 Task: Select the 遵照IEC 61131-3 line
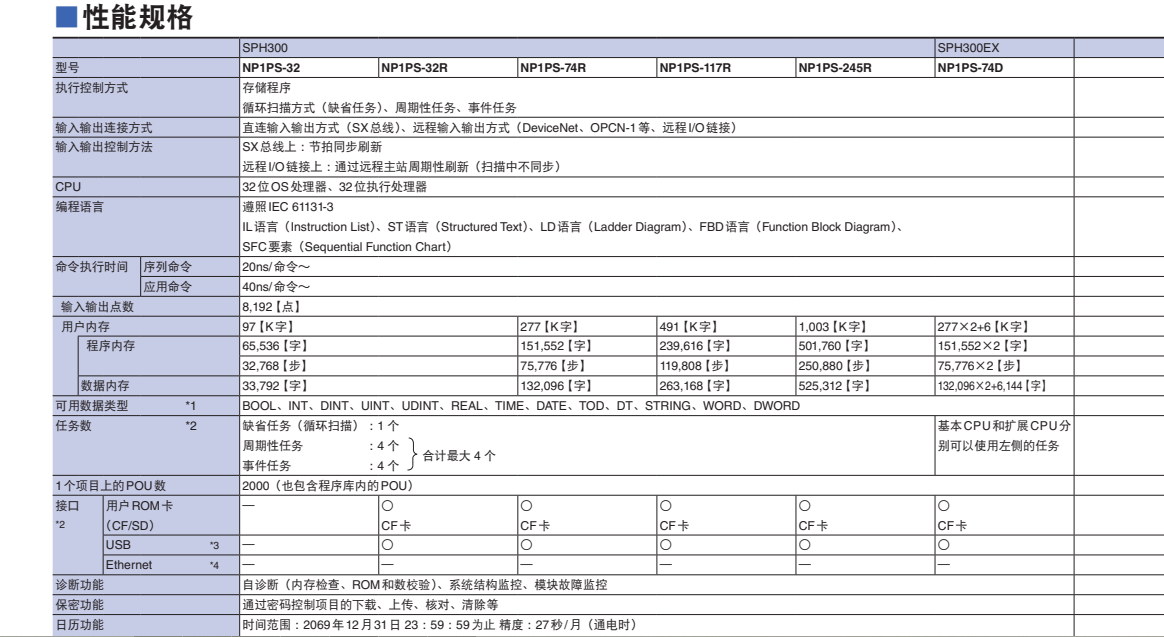click(x=288, y=207)
